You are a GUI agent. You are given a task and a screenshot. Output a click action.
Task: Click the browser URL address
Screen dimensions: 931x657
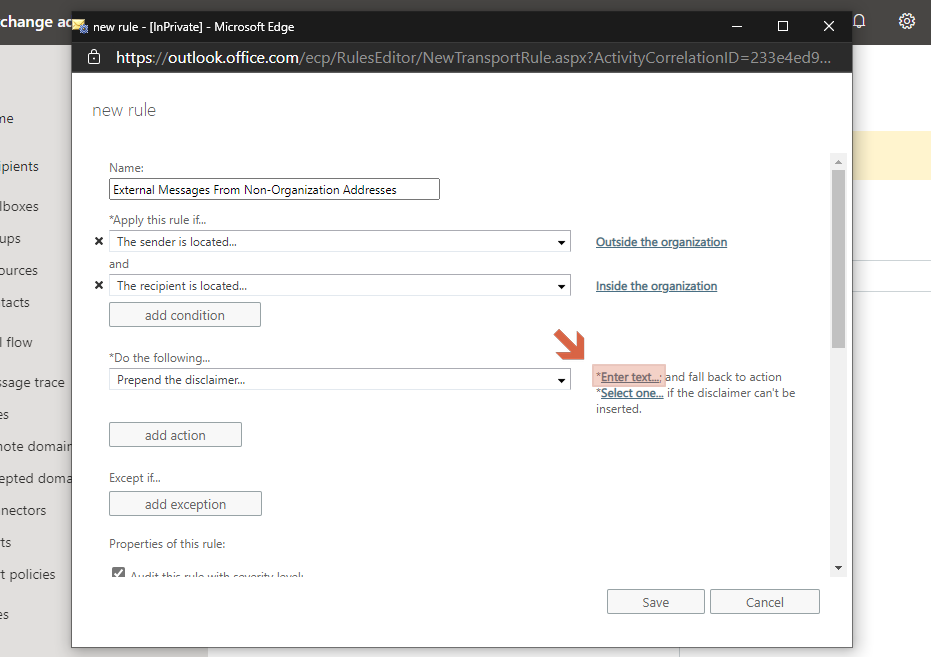click(473, 58)
